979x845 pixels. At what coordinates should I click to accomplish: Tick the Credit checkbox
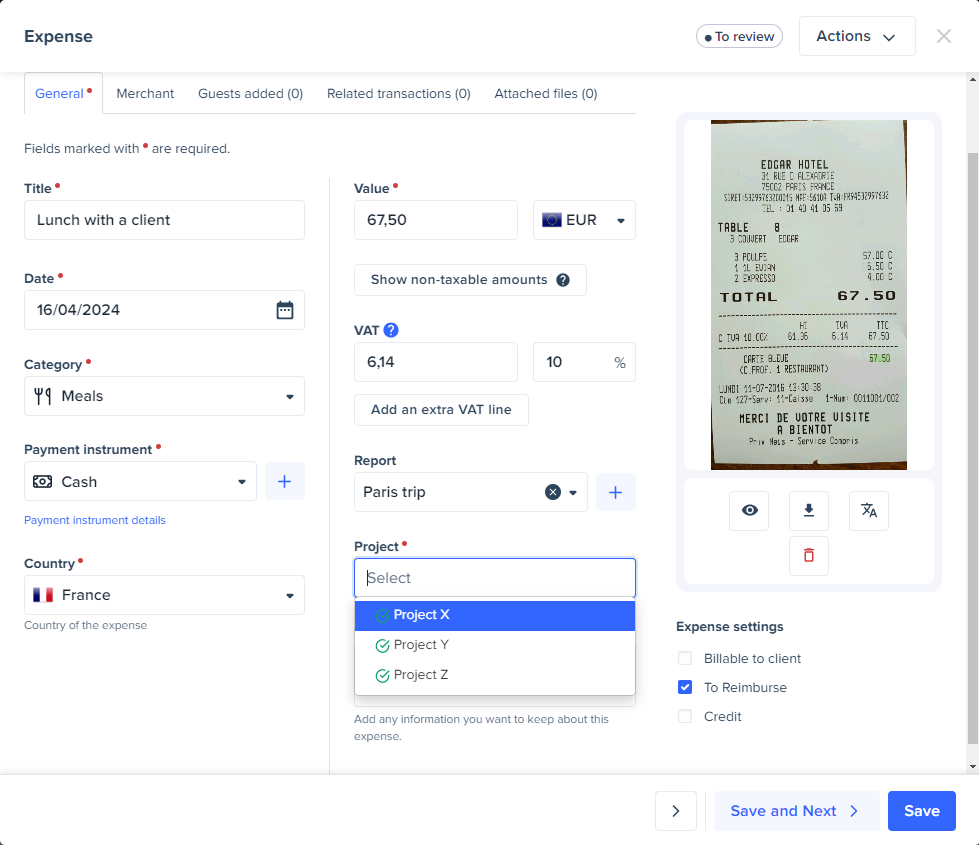point(685,717)
